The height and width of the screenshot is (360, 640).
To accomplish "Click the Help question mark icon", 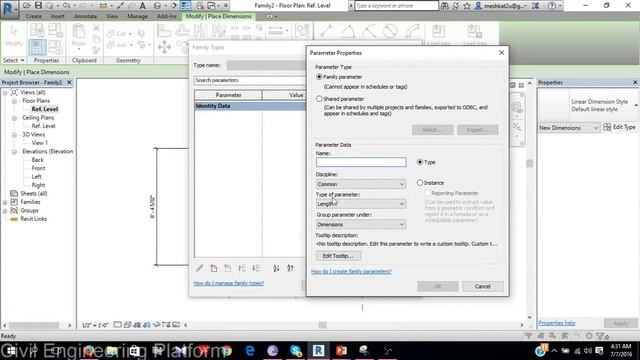I will pyautogui.click(x=552, y=6).
